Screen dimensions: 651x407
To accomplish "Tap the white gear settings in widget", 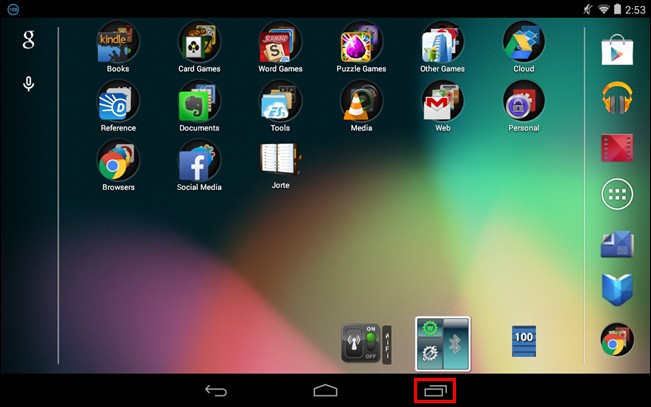I will point(430,353).
